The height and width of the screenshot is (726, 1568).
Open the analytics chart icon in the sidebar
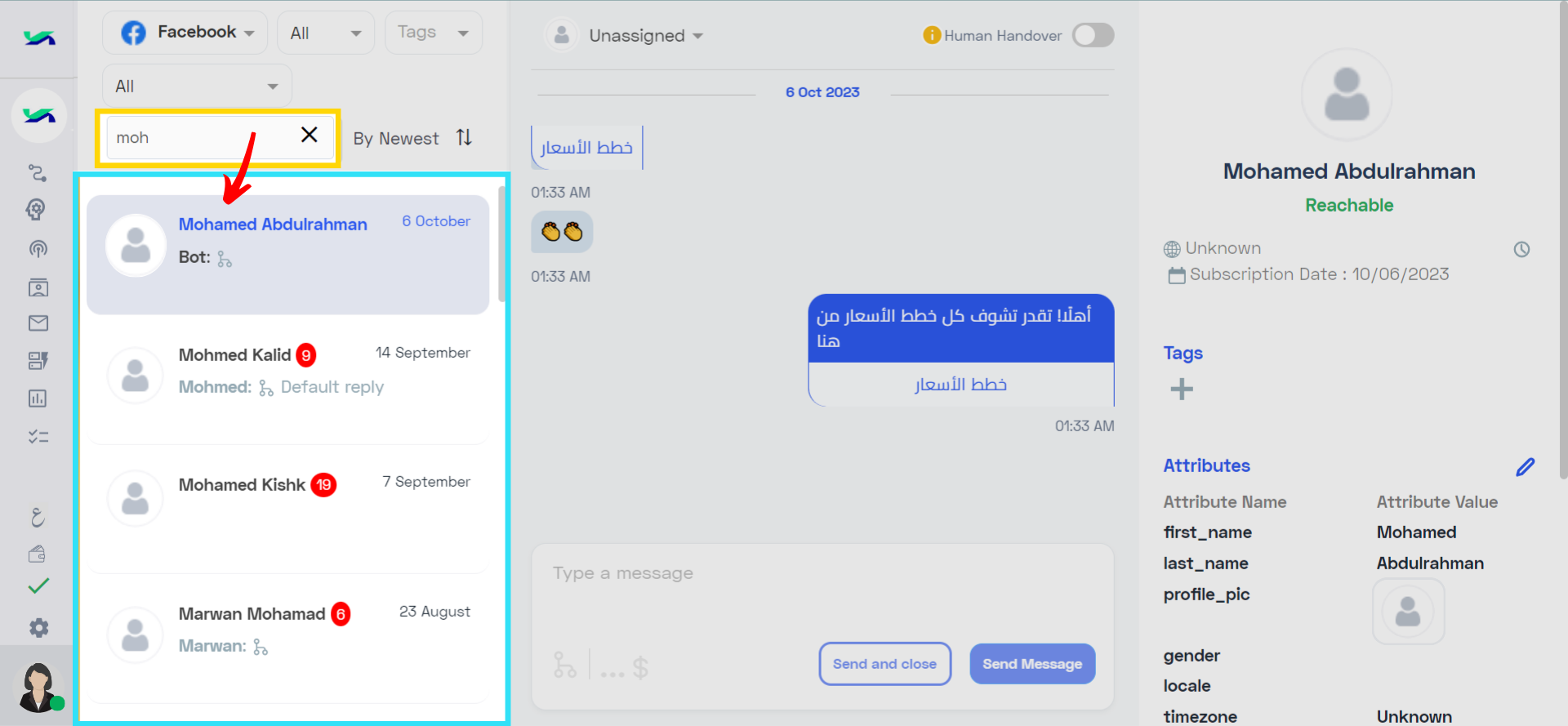(38, 399)
